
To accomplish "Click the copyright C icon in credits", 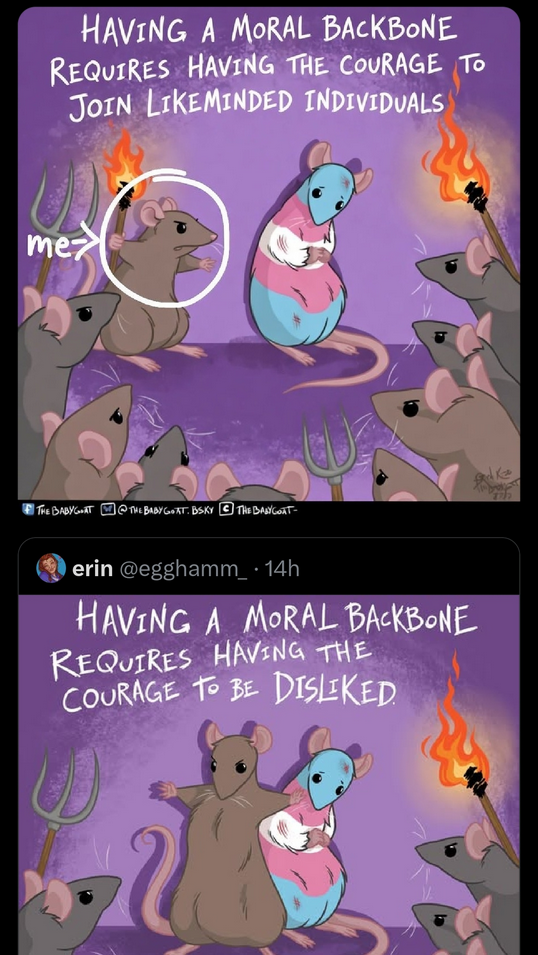I will [x=224, y=509].
